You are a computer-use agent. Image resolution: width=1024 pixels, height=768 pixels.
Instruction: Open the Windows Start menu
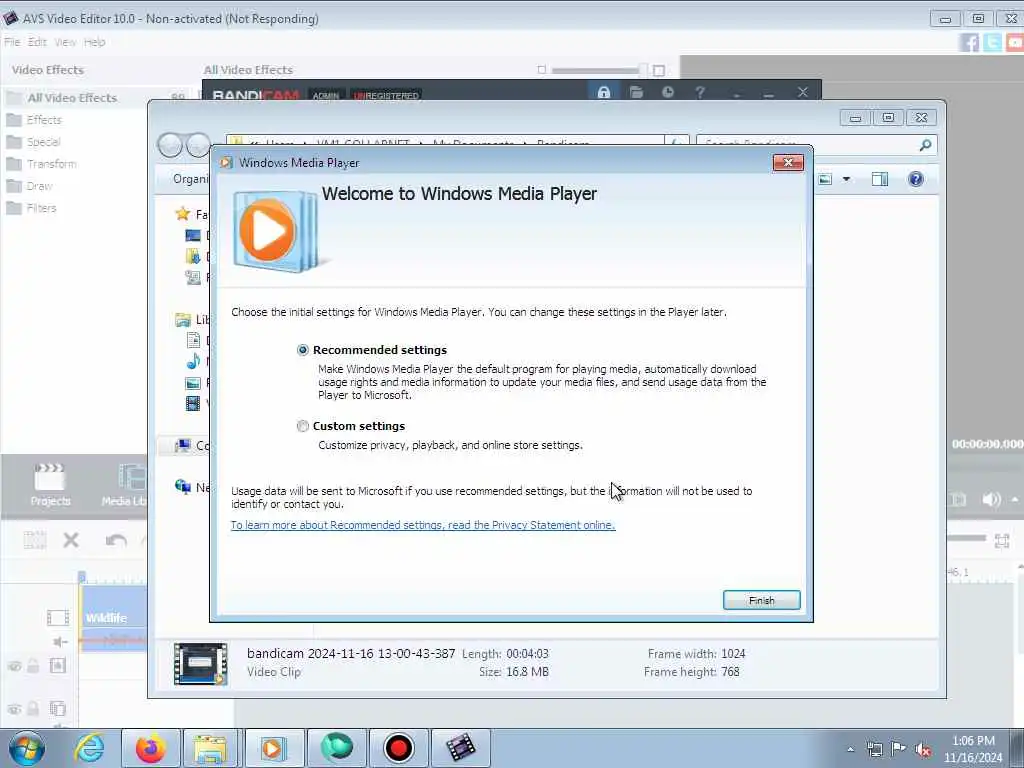pyautogui.click(x=27, y=748)
